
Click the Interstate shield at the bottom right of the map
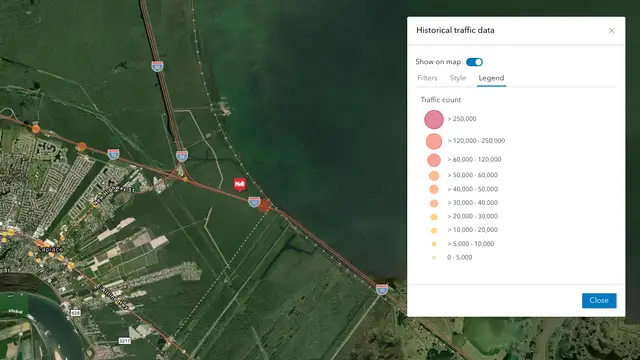[382, 289]
